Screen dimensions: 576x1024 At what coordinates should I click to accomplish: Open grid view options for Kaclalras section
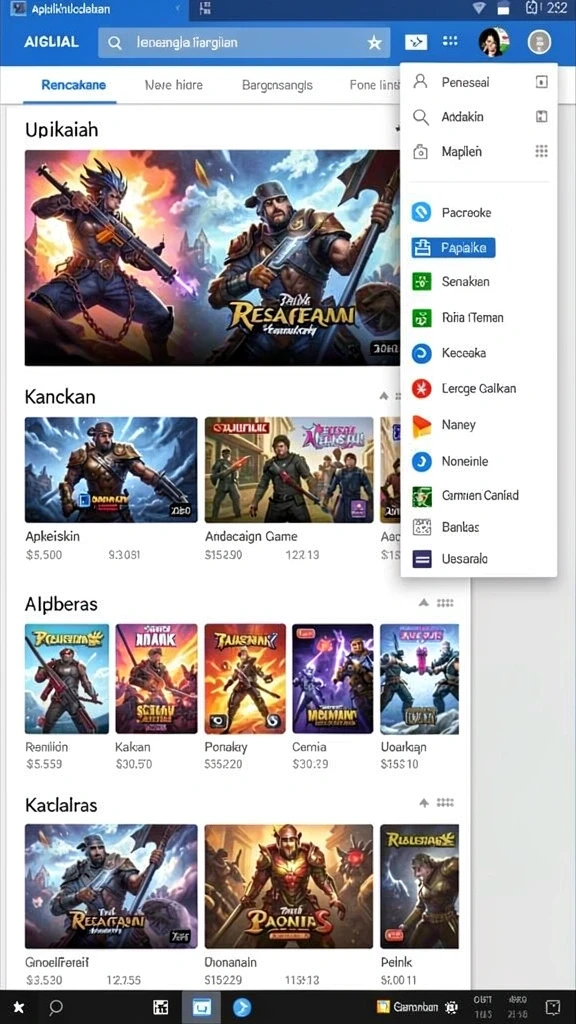445,803
